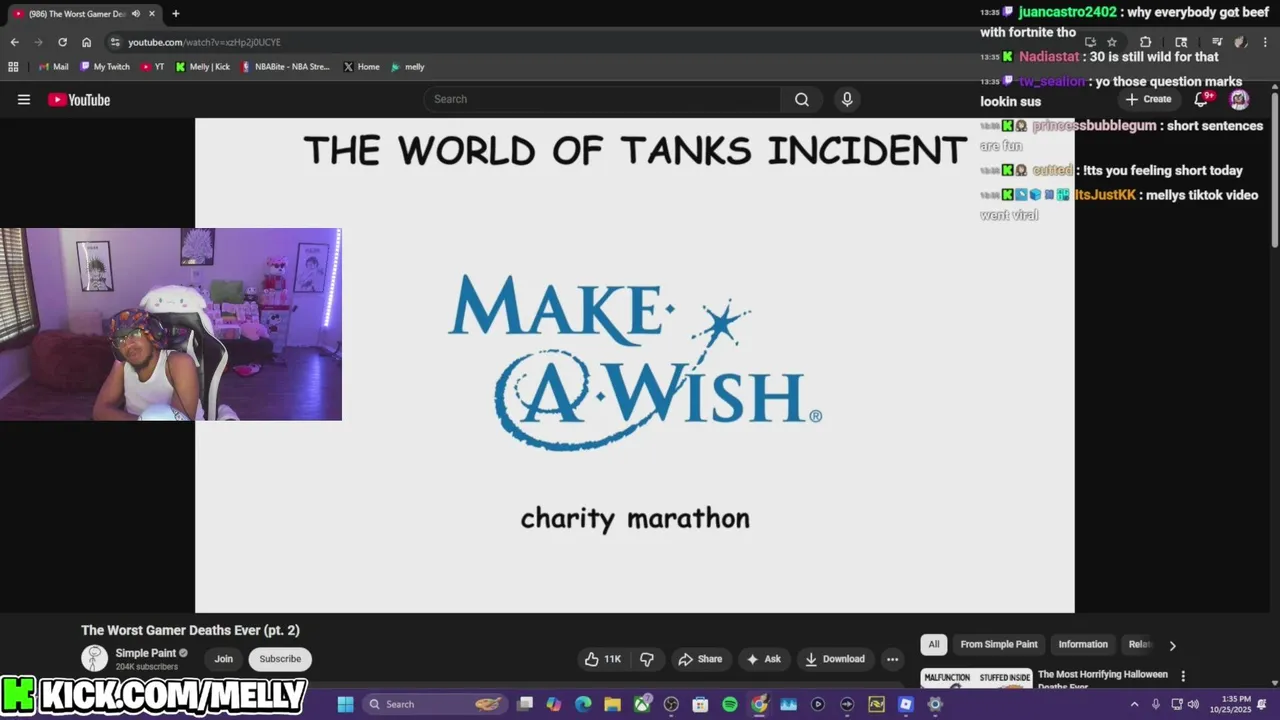Image resolution: width=1280 pixels, height=720 pixels.
Task: Open Microsoft Store from the taskbar
Action: pyautogui.click(x=700, y=704)
